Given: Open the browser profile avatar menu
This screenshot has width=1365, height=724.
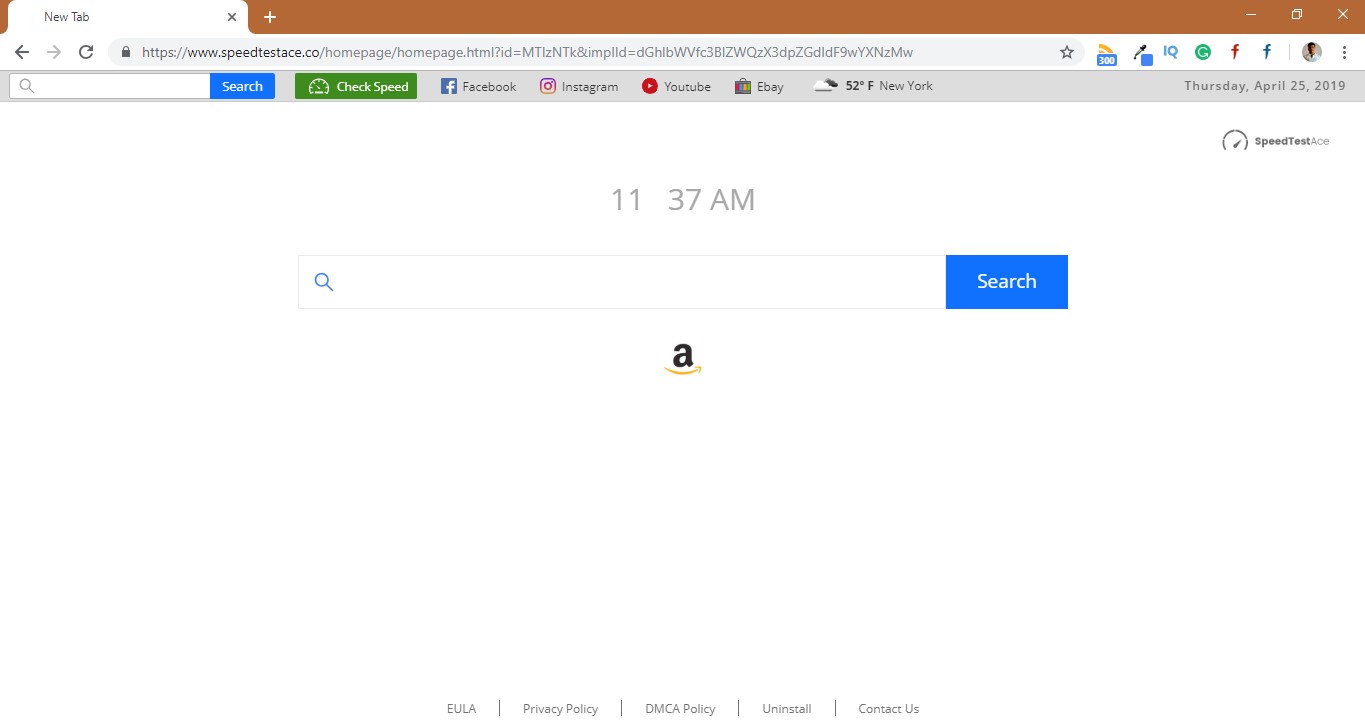Looking at the screenshot, I should [x=1310, y=51].
